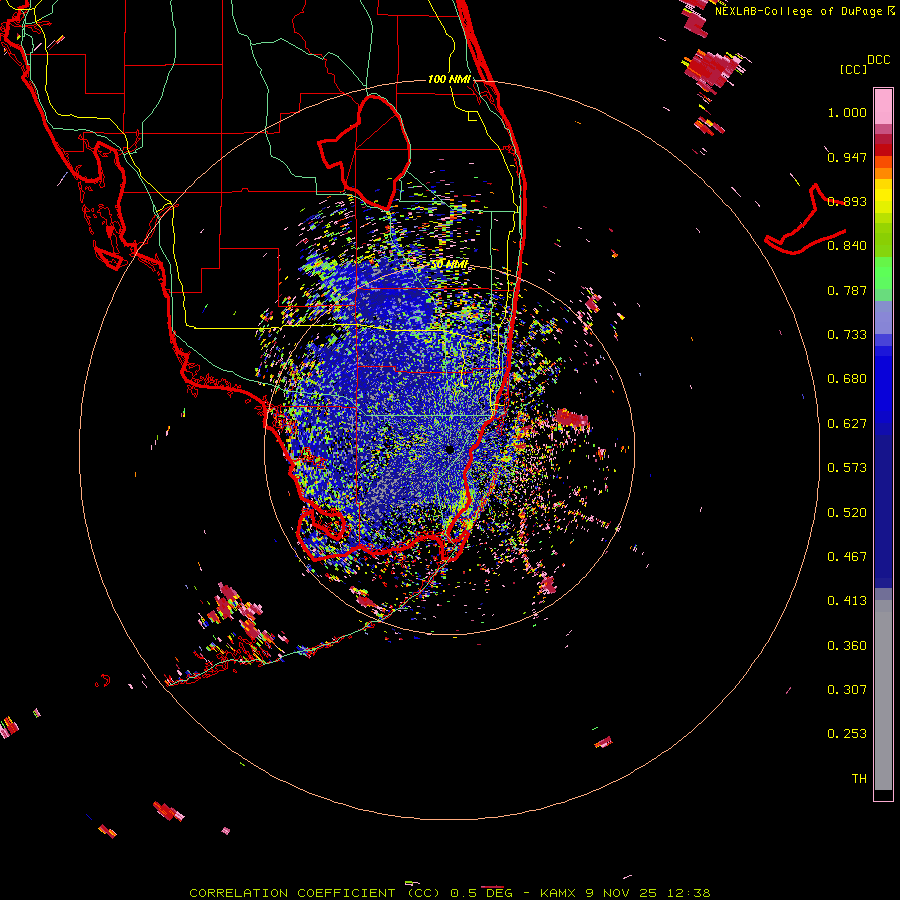
Task: Click the NEXLAB-College of DuPage title text
Action: click(x=798, y=11)
